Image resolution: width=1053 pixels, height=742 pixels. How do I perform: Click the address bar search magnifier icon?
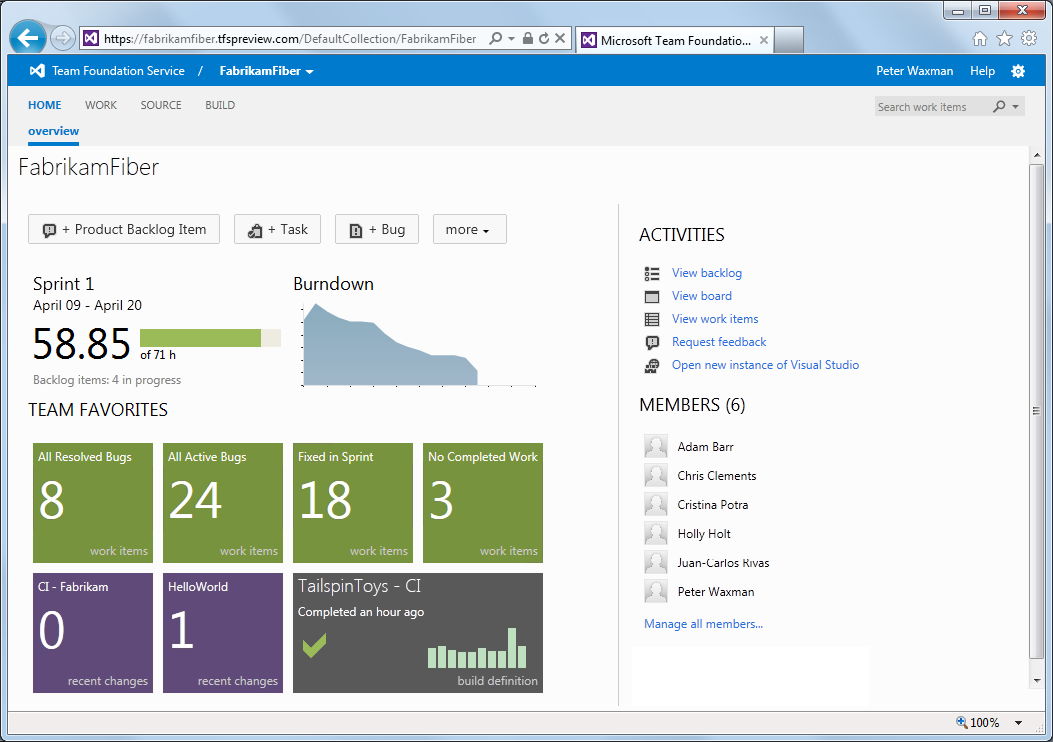tap(496, 38)
